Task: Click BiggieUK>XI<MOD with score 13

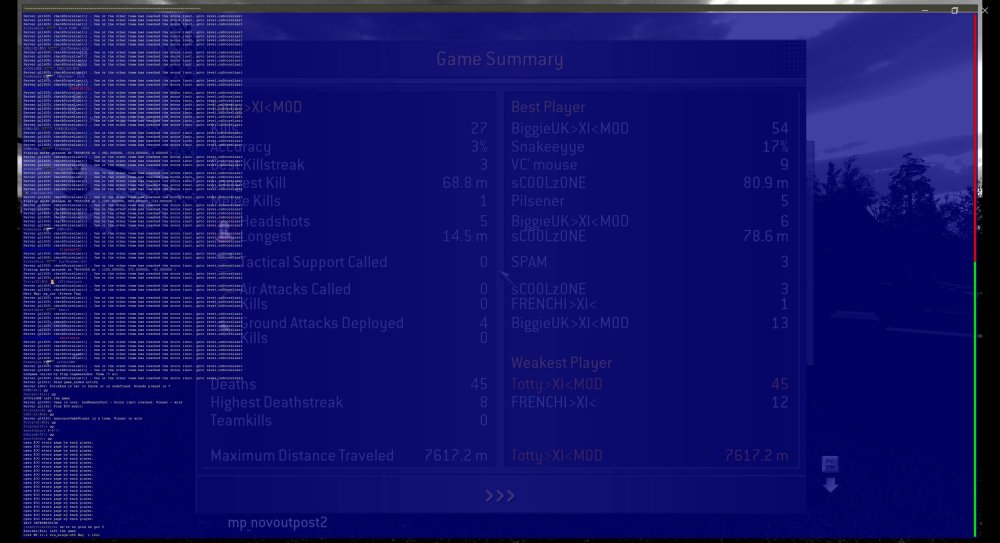Action: tap(570, 323)
